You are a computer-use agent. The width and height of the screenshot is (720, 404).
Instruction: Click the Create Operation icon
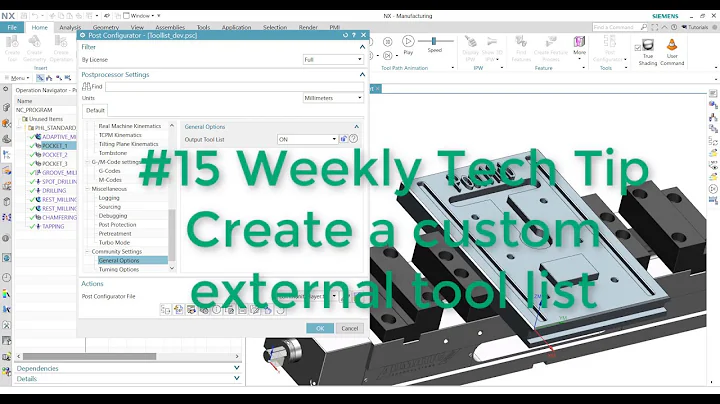tap(61, 42)
